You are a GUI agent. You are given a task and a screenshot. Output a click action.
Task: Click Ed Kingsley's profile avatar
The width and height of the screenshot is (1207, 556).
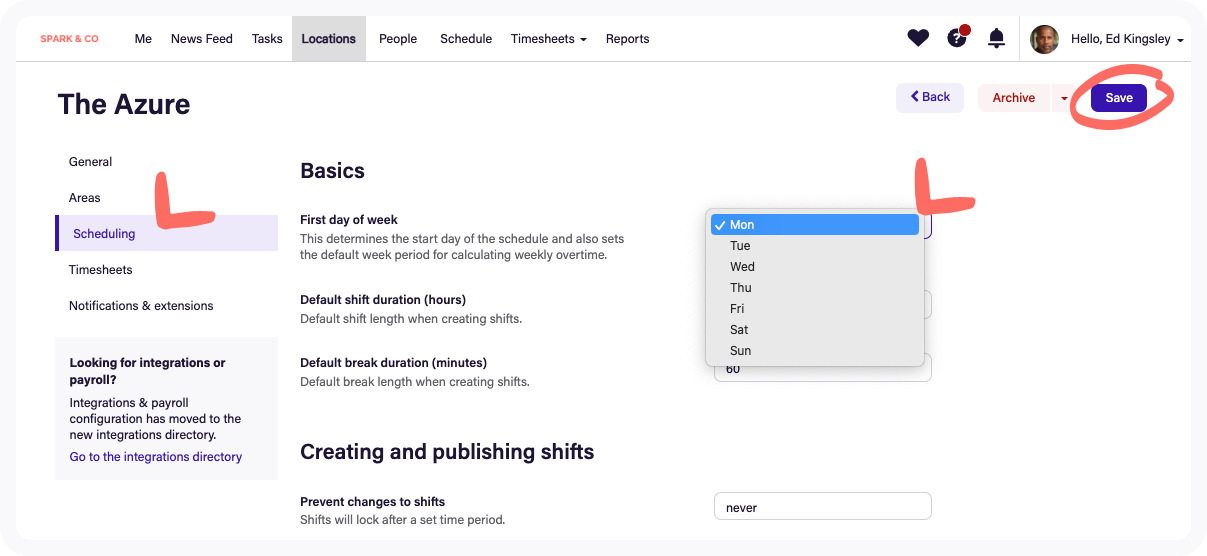coord(1044,39)
